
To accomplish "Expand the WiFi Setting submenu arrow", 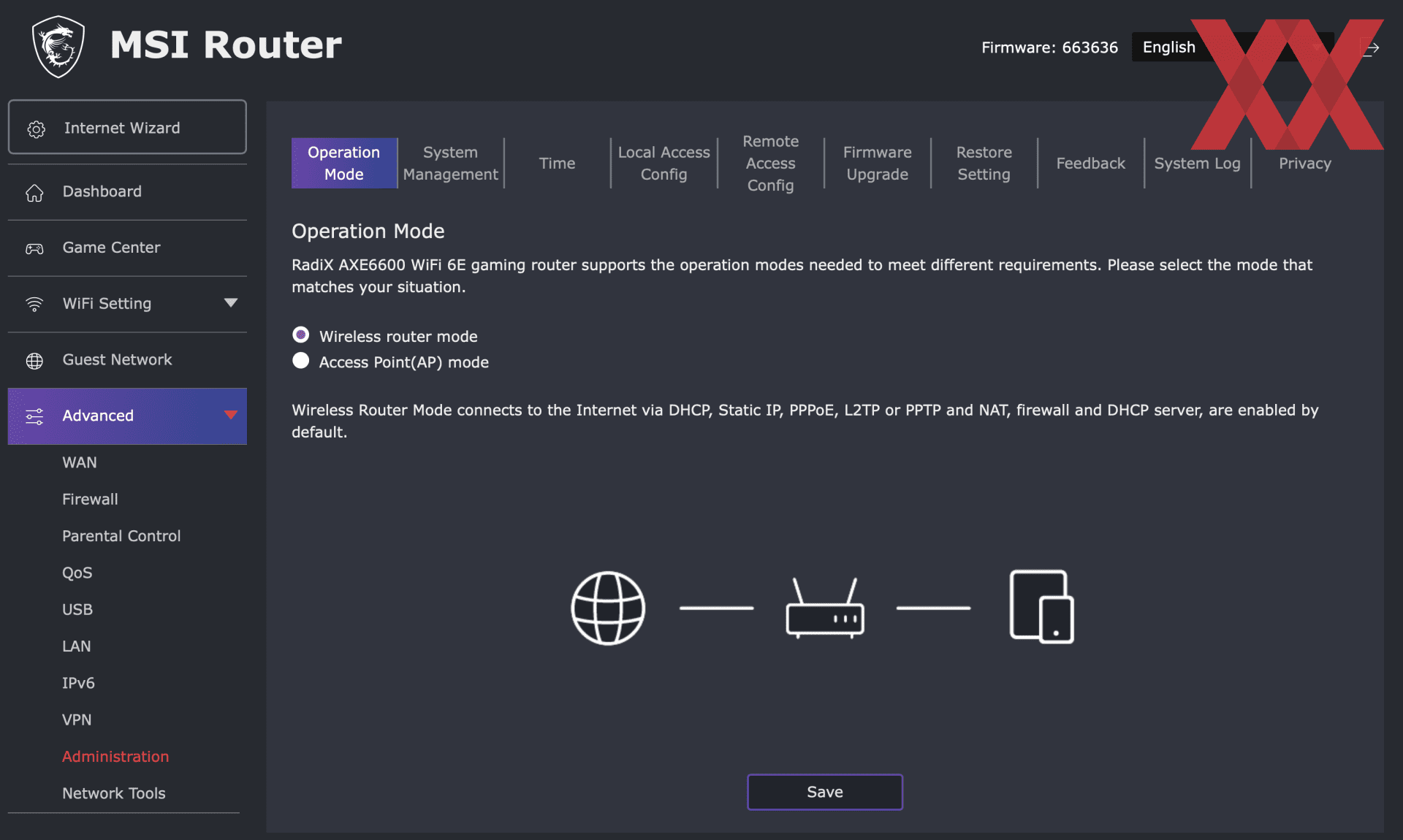I will pos(231,302).
